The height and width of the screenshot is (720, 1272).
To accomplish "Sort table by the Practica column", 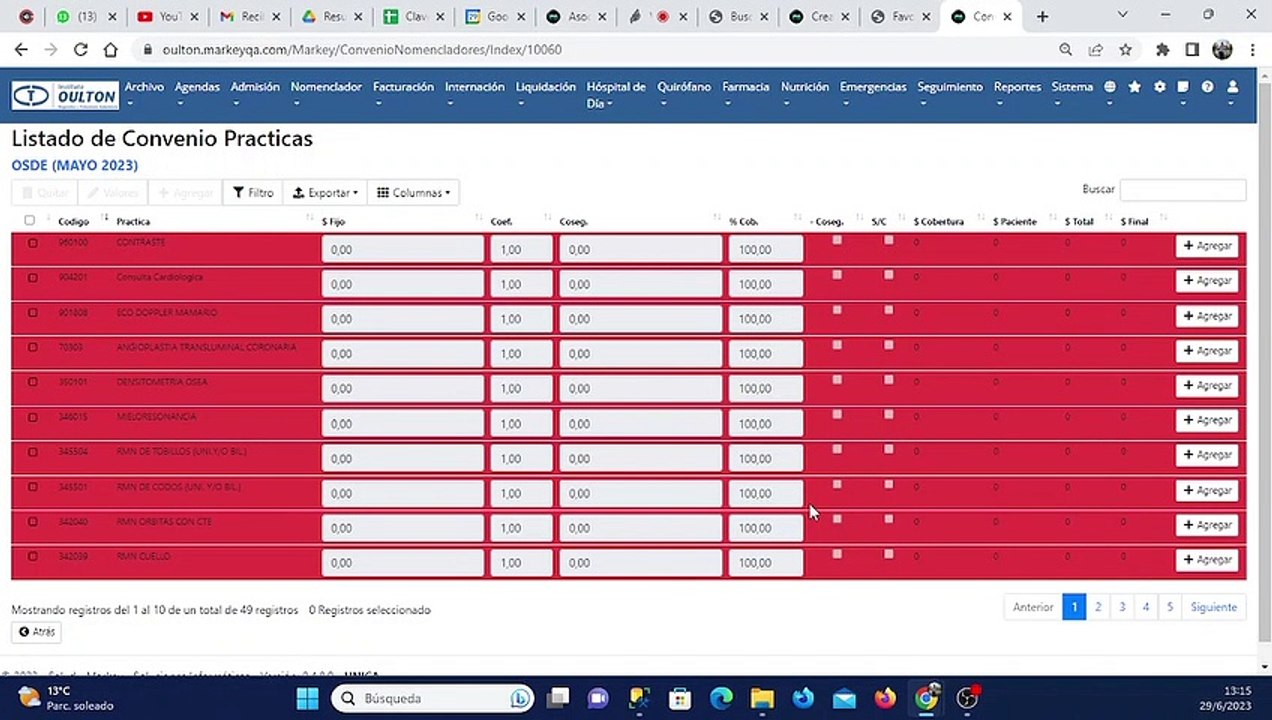I will (133, 221).
